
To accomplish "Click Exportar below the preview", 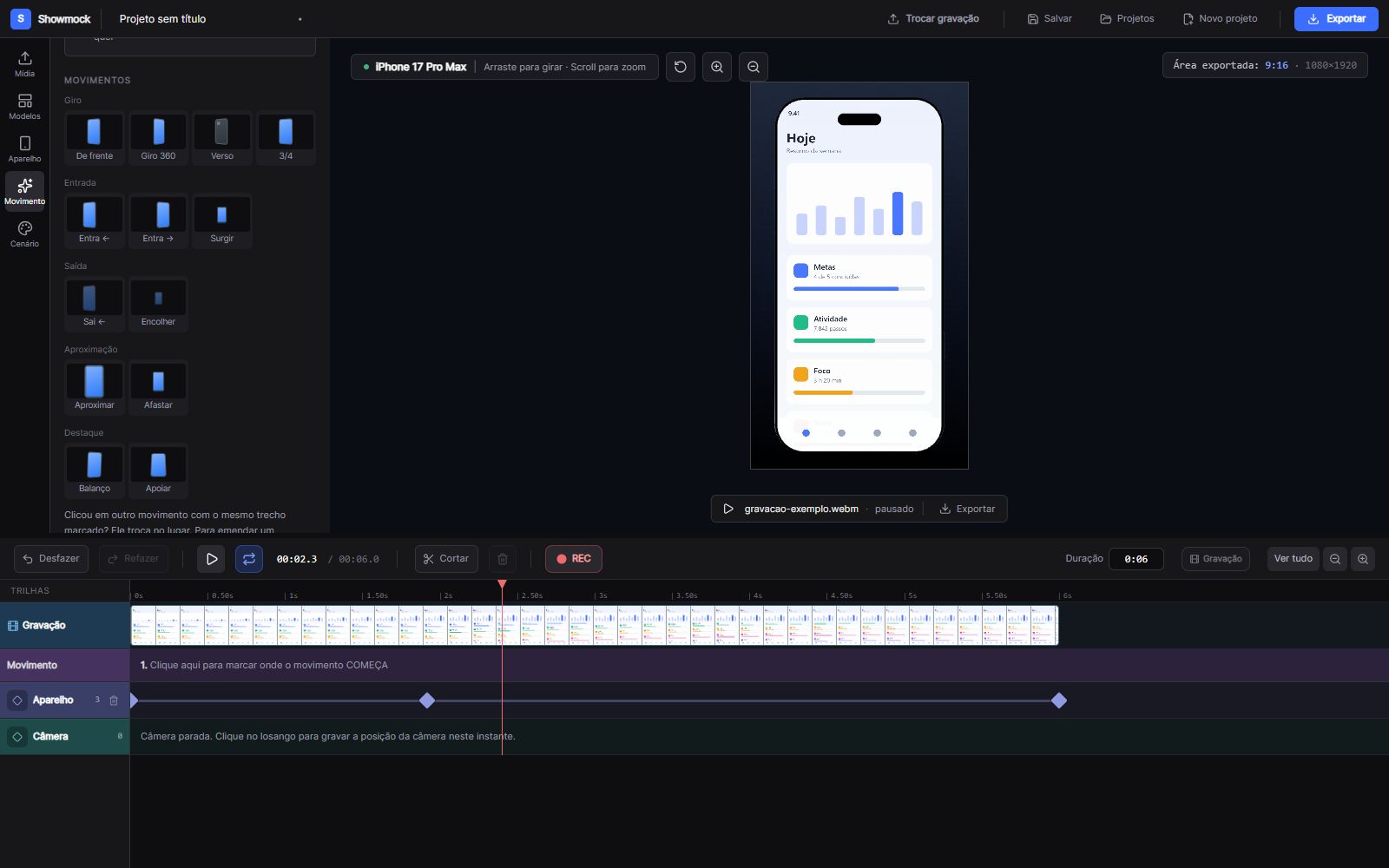I will click(x=967, y=509).
